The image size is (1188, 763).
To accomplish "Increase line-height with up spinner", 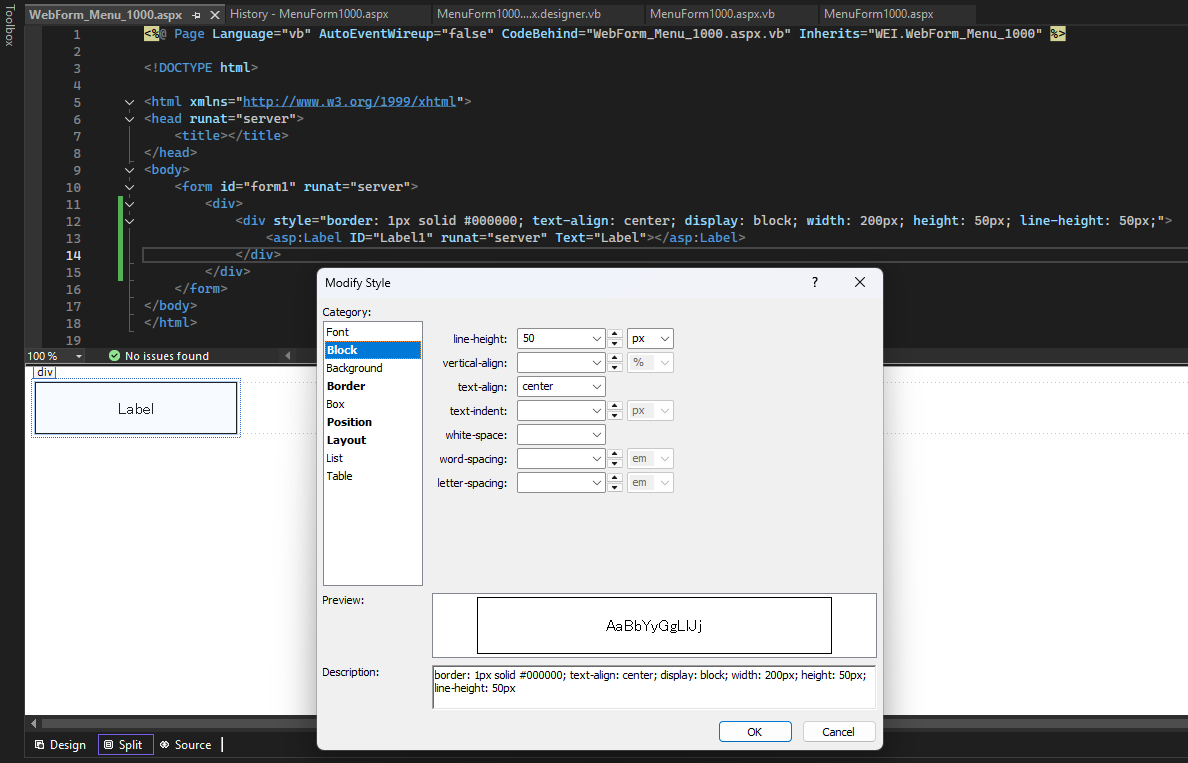I will click(x=615, y=334).
